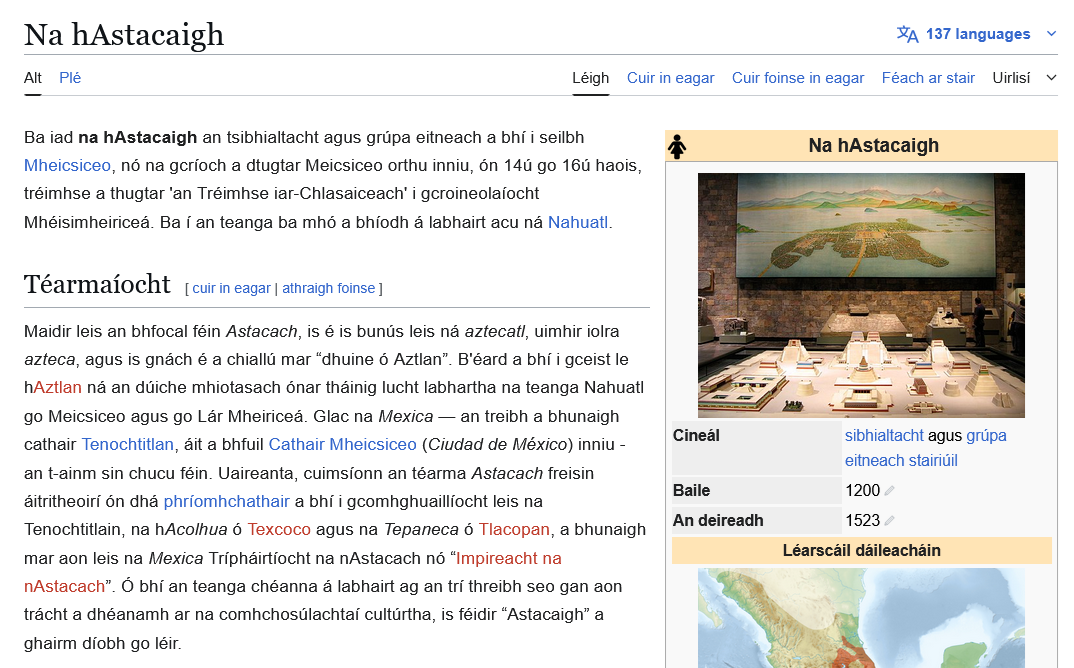Image resolution: width=1074 pixels, height=668 pixels.
Task: Click the value 1200 in infobox
Action: pos(862,490)
